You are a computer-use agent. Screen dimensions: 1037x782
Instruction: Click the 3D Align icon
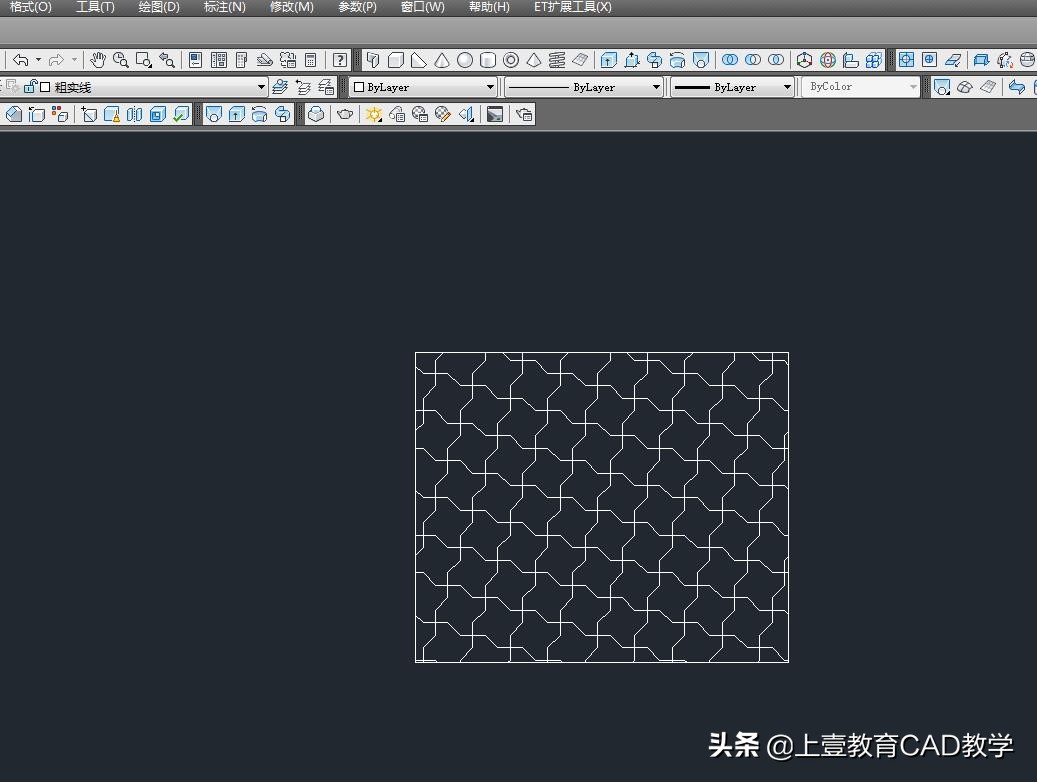[x=850, y=60]
